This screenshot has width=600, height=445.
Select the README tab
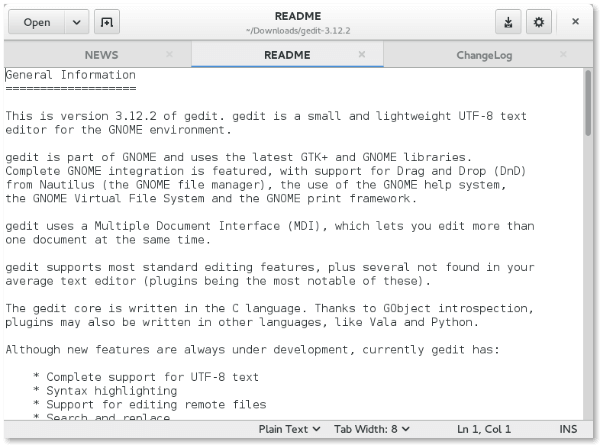tap(287, 55)
